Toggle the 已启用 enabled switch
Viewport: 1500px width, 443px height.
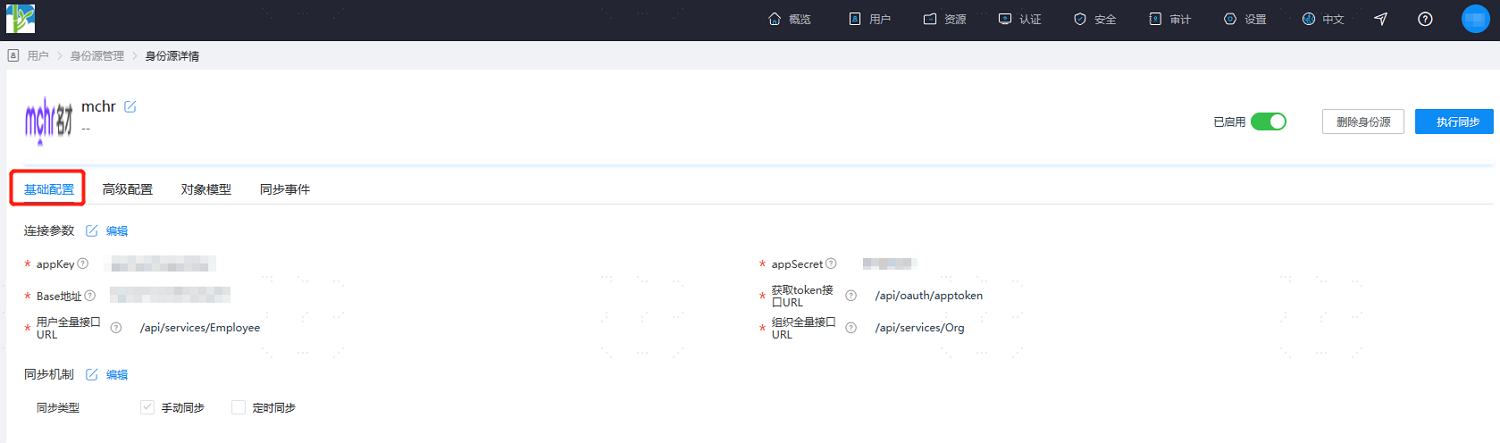coord(1268,122)
